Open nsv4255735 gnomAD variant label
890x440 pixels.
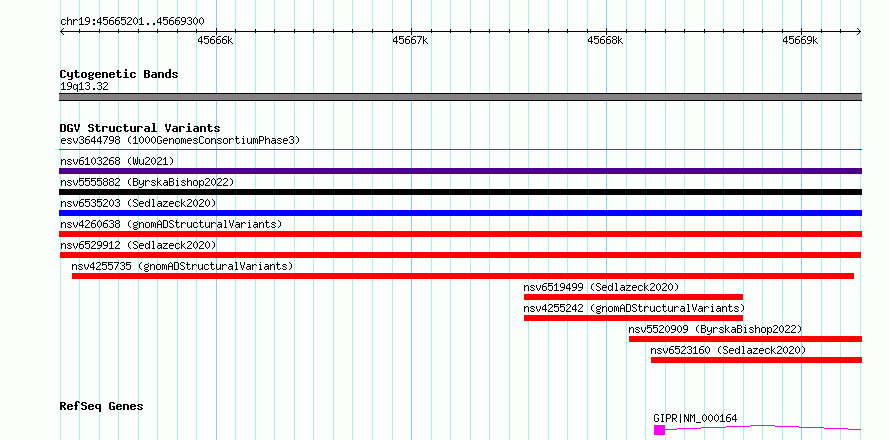tap(182, 266)
